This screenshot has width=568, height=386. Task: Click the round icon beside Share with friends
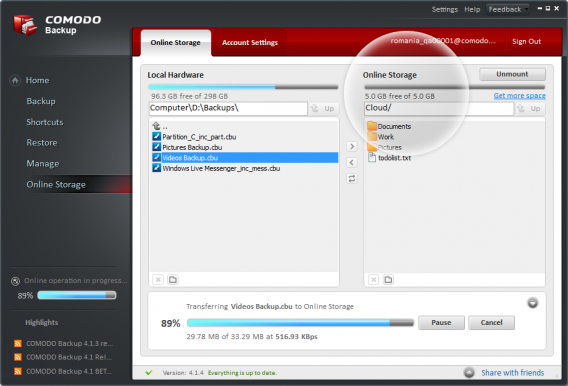tap(469, 373)
